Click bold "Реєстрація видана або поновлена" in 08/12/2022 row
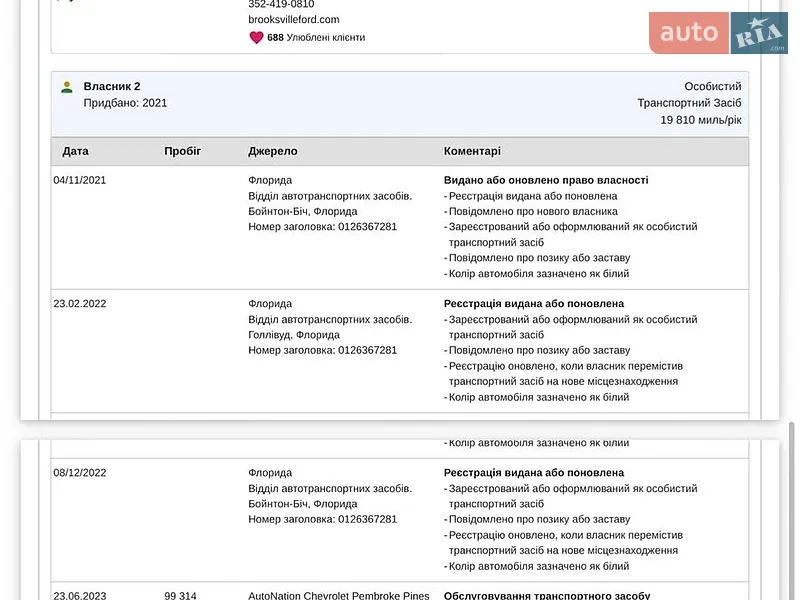Viewport: 800px width, 600px height. tap(534, 473)
